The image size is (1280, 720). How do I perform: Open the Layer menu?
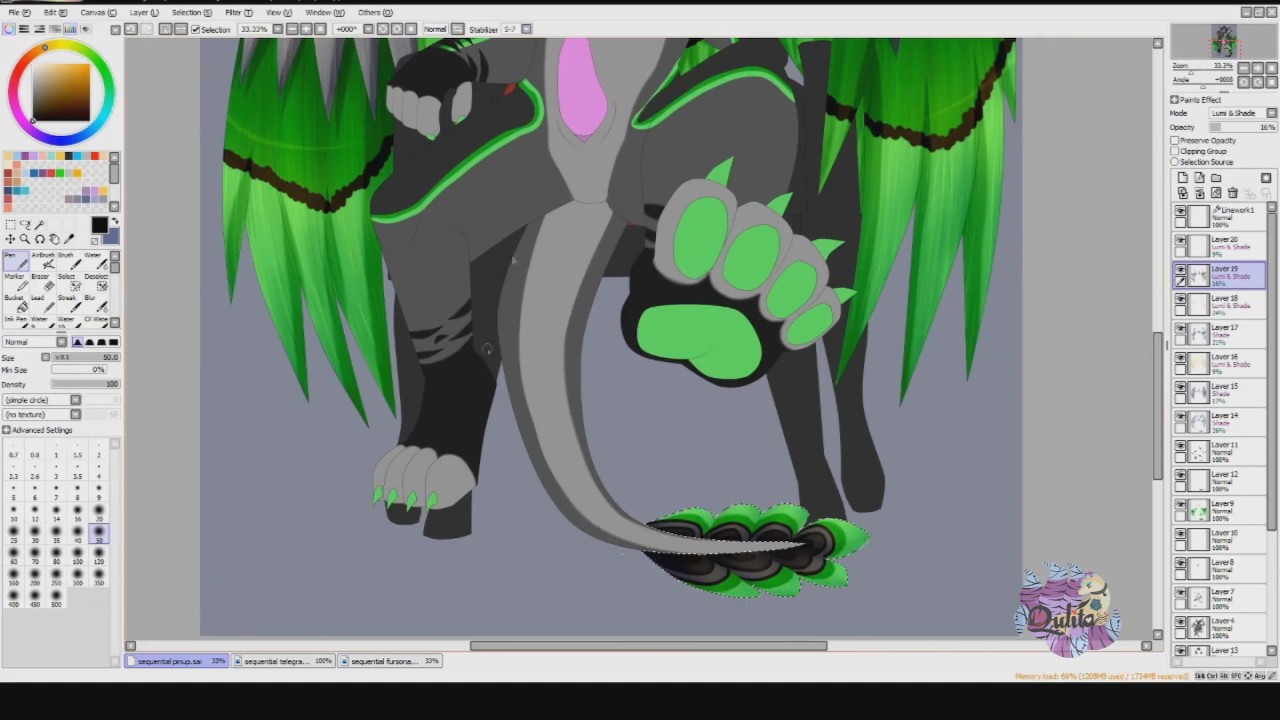pyautogui.click(x=144, y=12)
